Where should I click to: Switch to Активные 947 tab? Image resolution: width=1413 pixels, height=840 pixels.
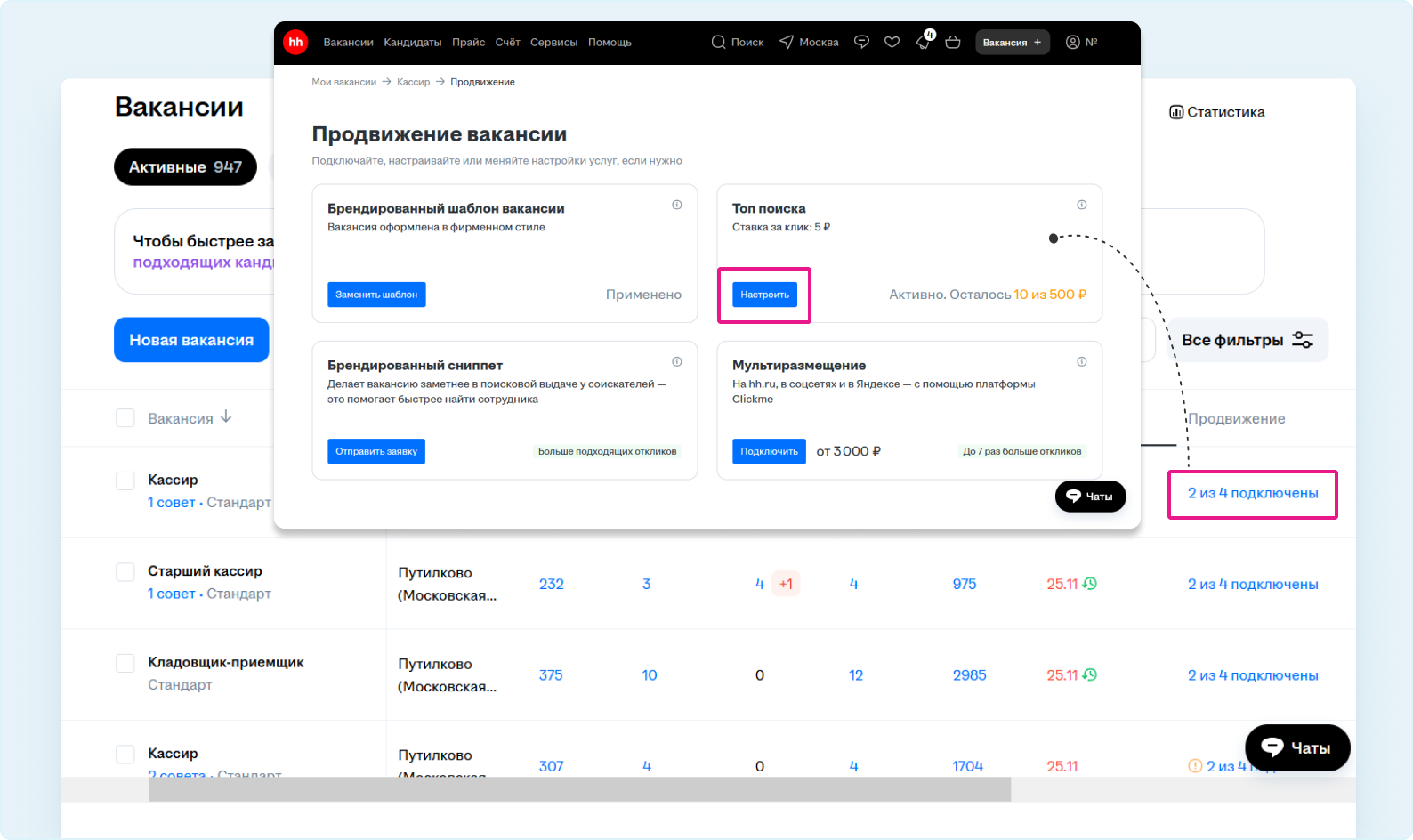click(185, 167)
